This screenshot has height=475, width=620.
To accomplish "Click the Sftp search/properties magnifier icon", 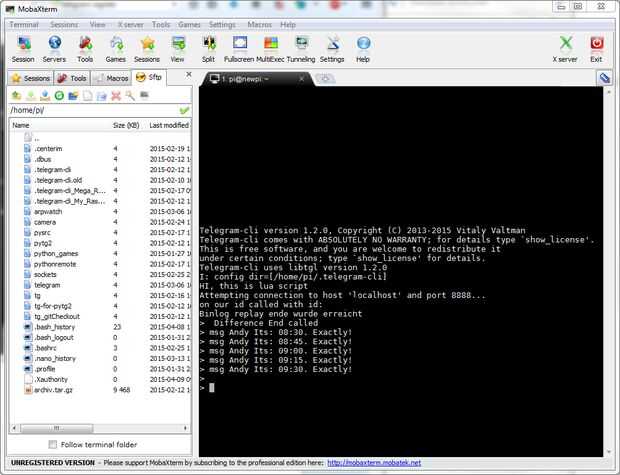I will click(x=130, y=95).
